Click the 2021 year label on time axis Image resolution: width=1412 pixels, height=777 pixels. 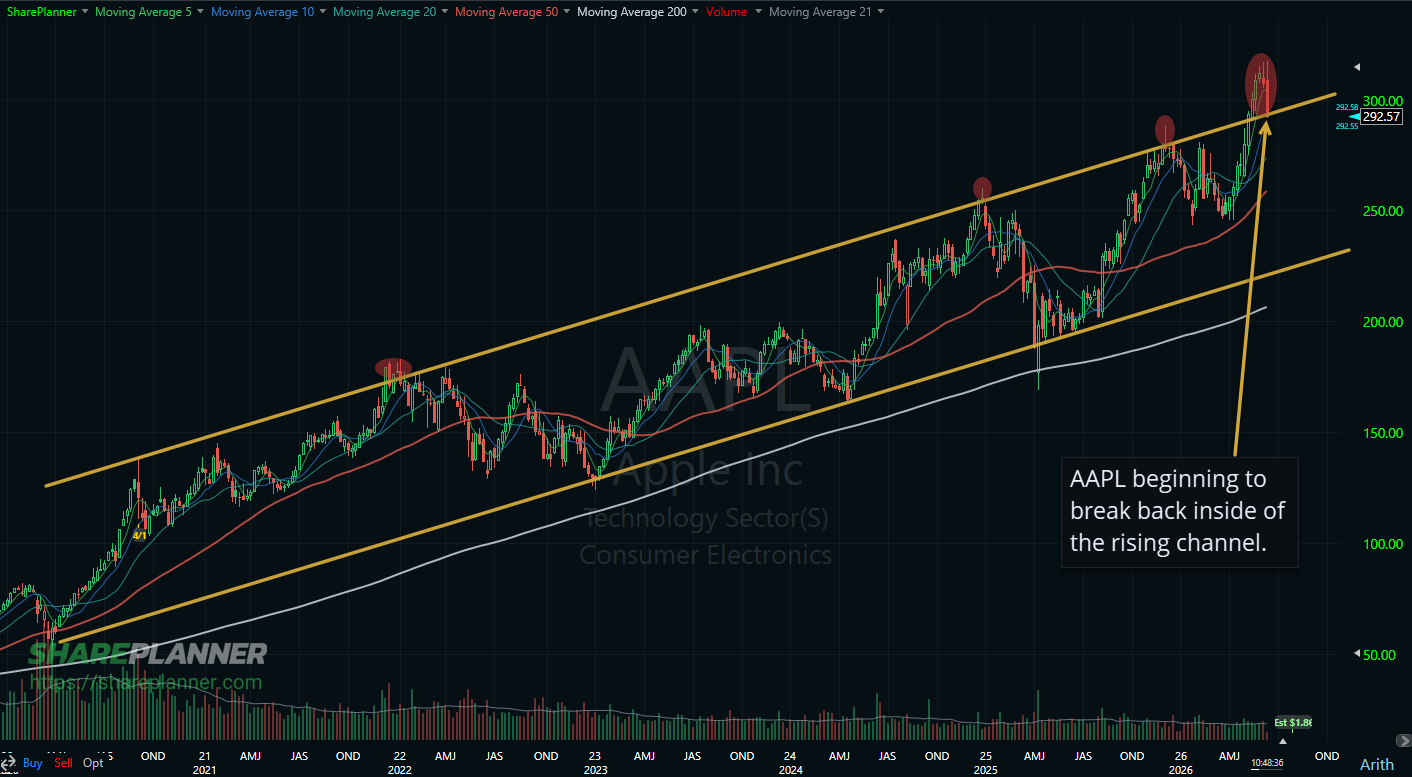[x=204, y=770]
